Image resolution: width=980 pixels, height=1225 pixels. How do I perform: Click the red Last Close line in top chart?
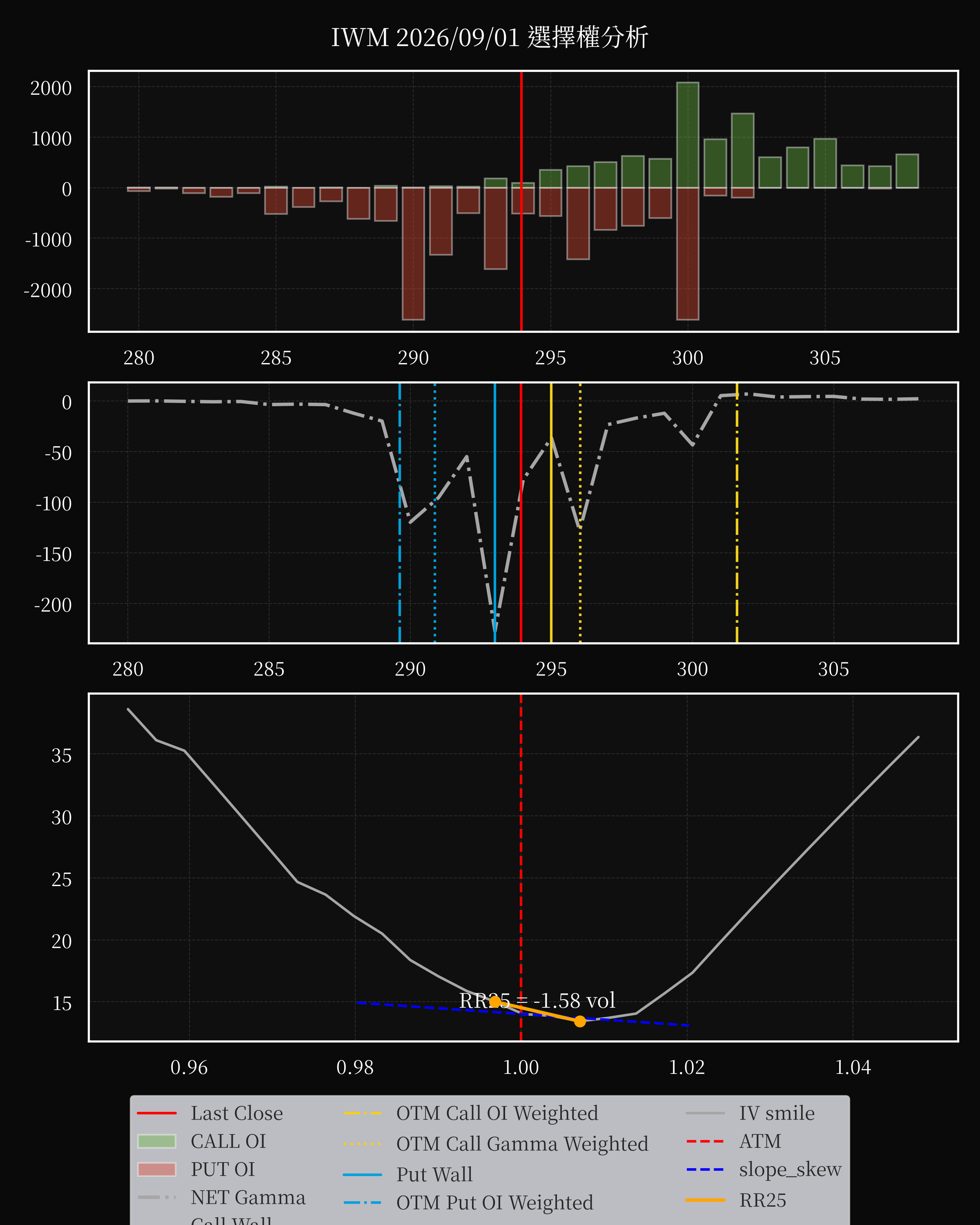click(521, 201)
